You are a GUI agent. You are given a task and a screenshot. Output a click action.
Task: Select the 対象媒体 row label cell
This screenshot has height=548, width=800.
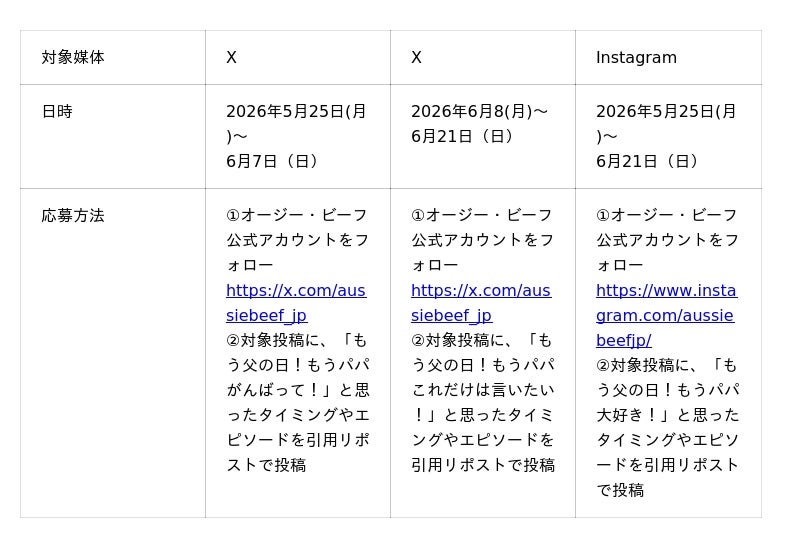point(113,57)
